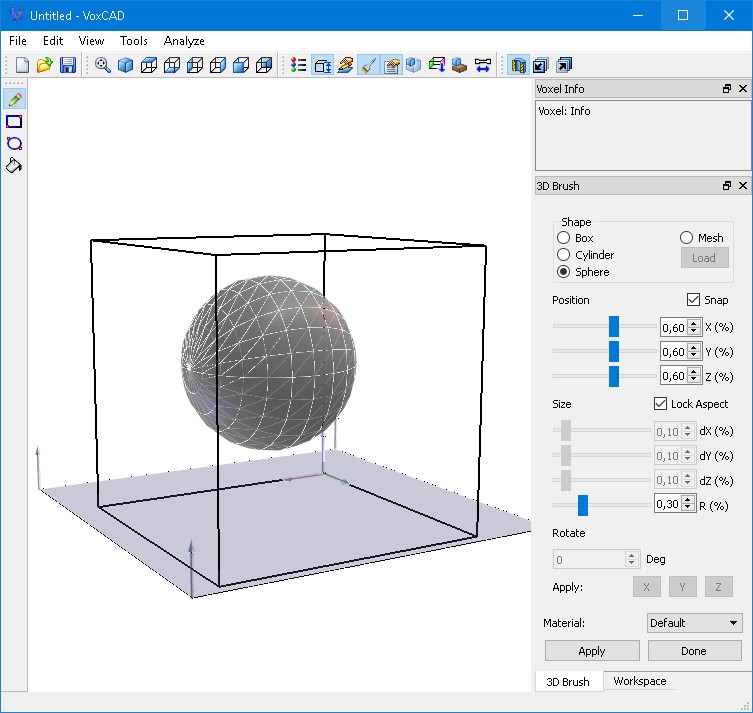This screenshot has height=713, width=753.
Task: Click the blue block on brown base icon
Action: [460, 65]
